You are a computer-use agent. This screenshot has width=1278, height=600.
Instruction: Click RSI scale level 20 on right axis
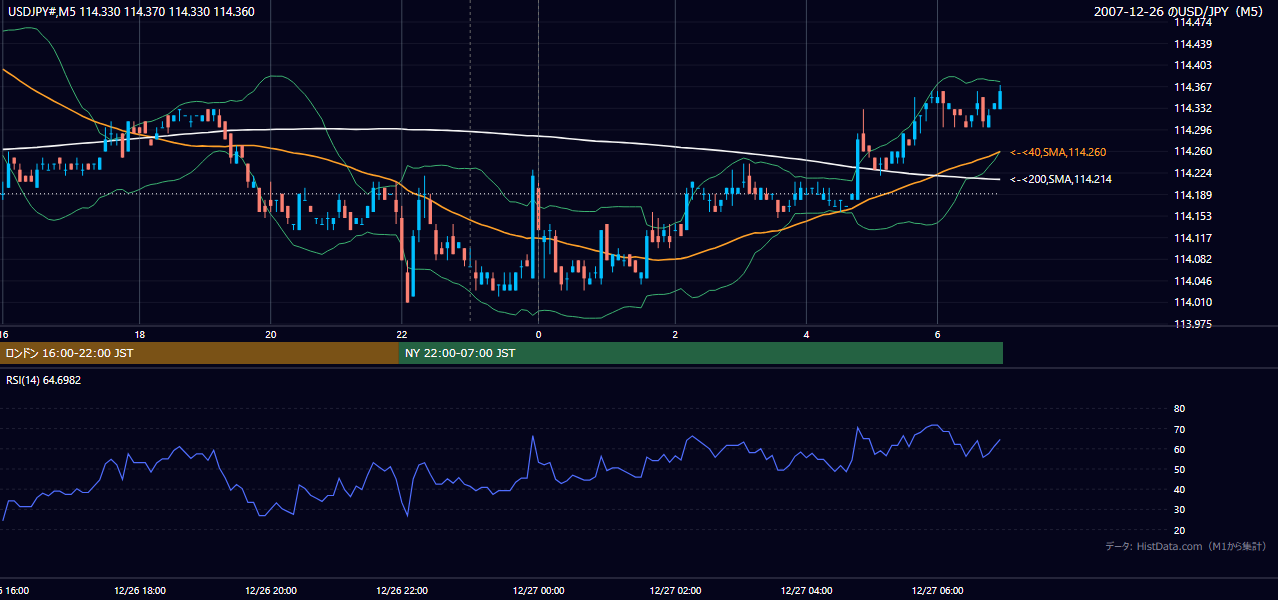coord(1179,531)
